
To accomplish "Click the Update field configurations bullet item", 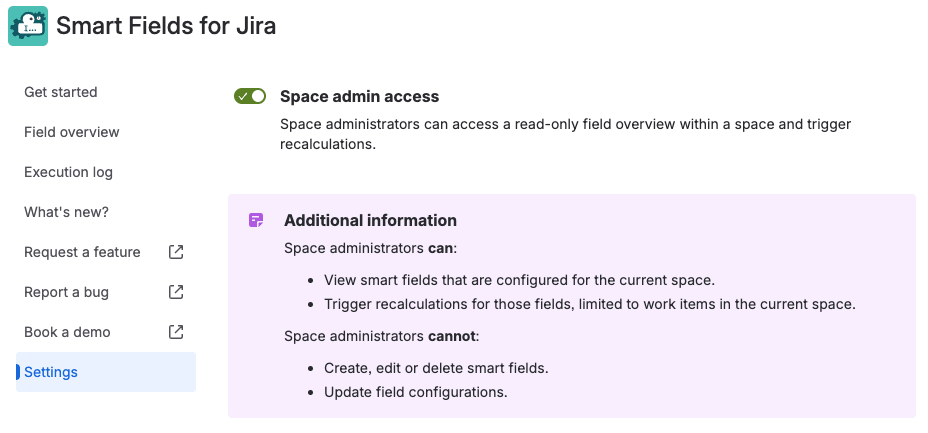I will [415, 392].
